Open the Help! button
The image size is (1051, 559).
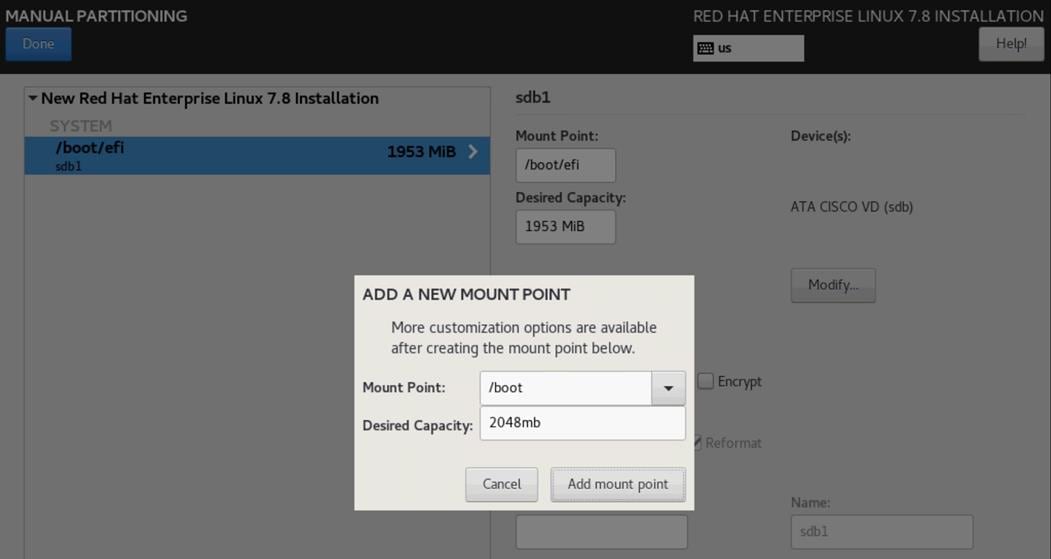tap(1011, 44)
